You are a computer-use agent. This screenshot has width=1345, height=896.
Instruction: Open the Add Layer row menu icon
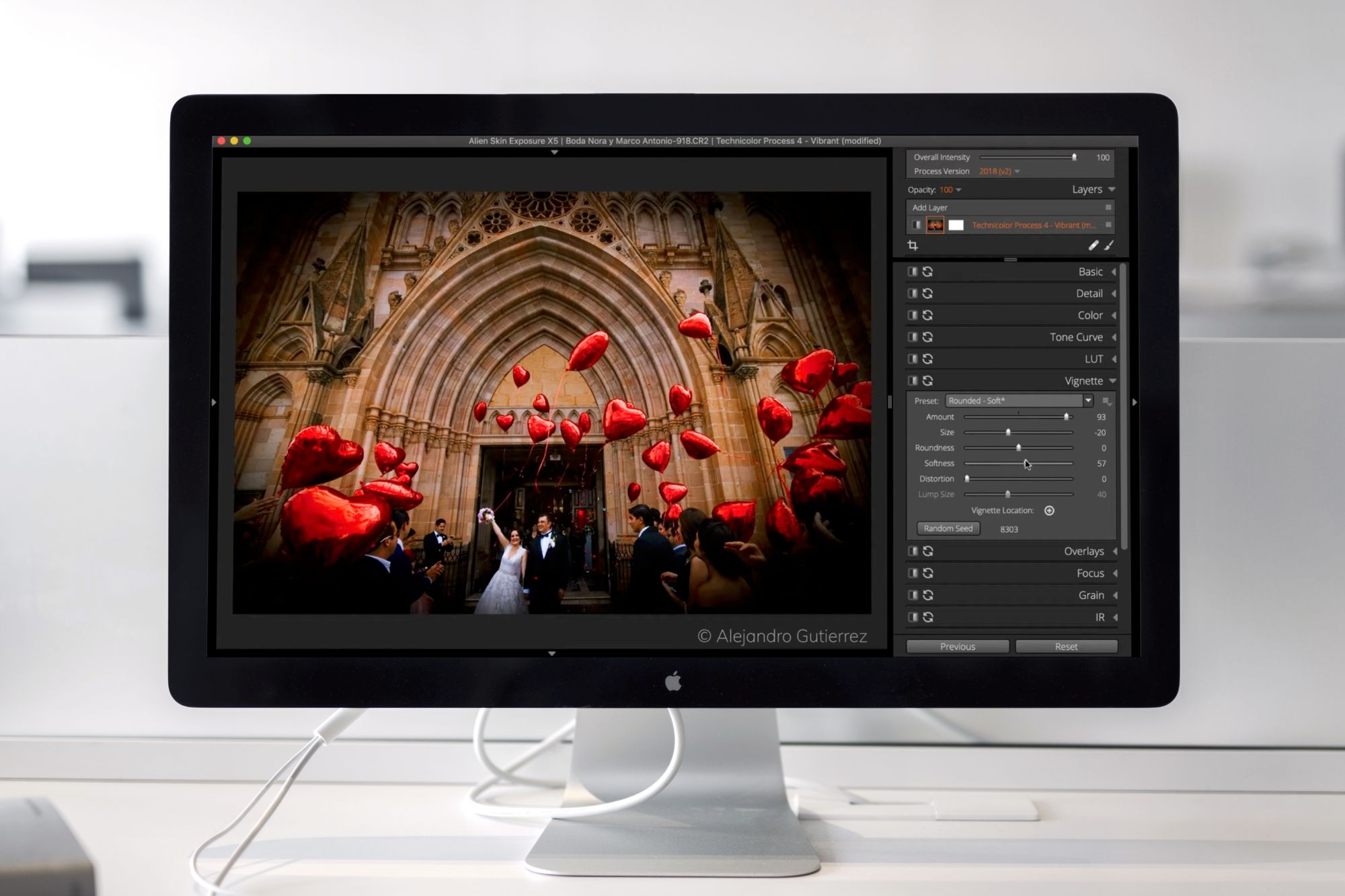[1108, 208]
